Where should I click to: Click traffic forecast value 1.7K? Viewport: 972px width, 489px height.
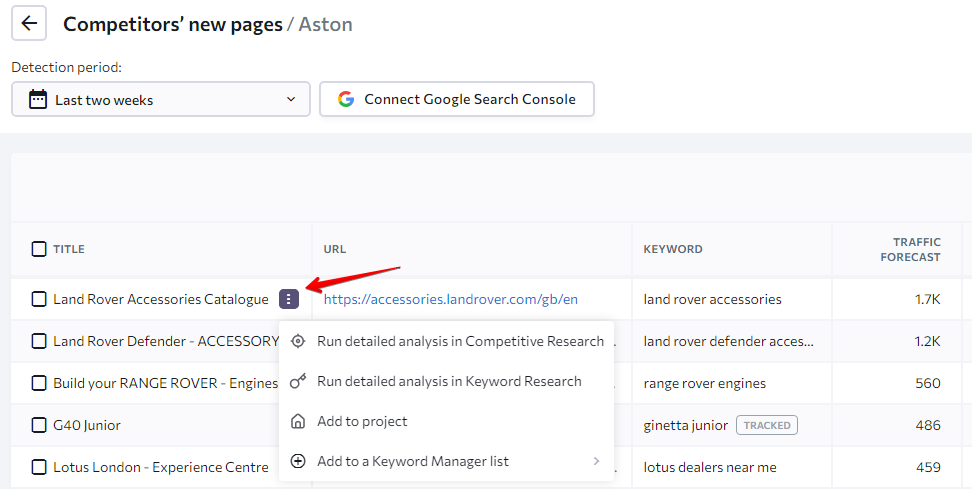click(x=927, y=299)
